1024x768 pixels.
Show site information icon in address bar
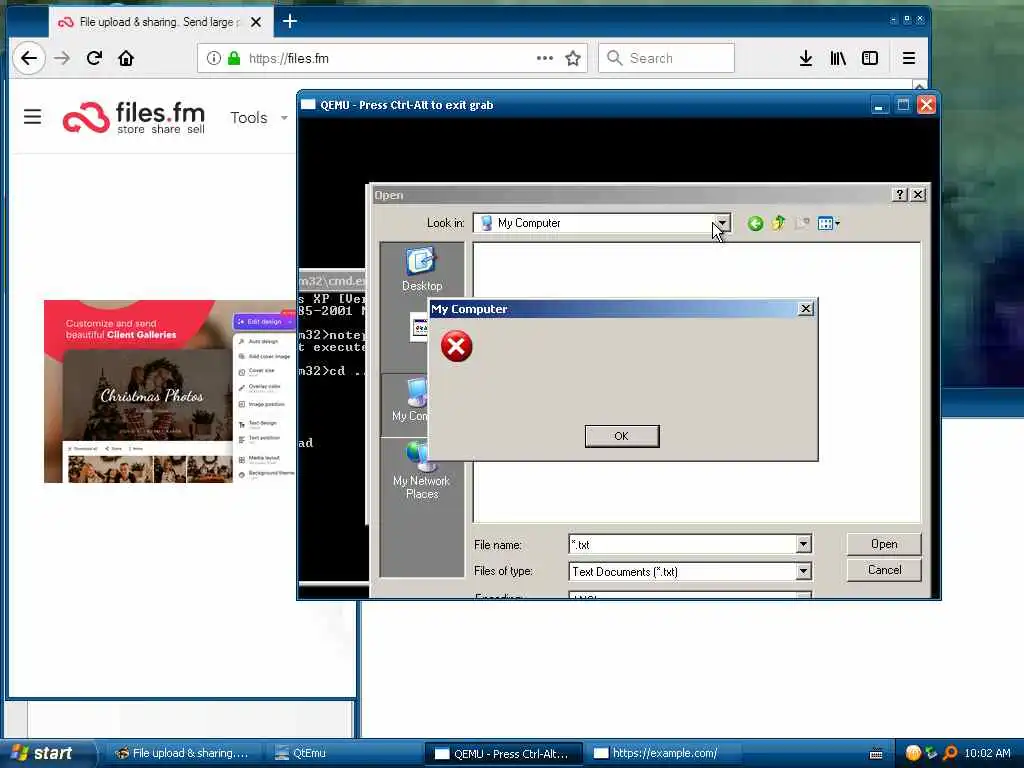(x=213, y=58)
